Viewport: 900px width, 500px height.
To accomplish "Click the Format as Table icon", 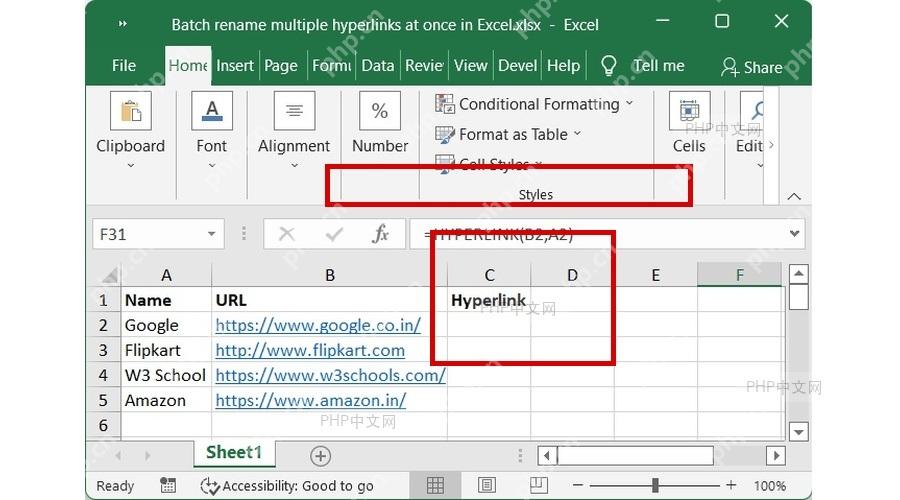I will 444,134.
